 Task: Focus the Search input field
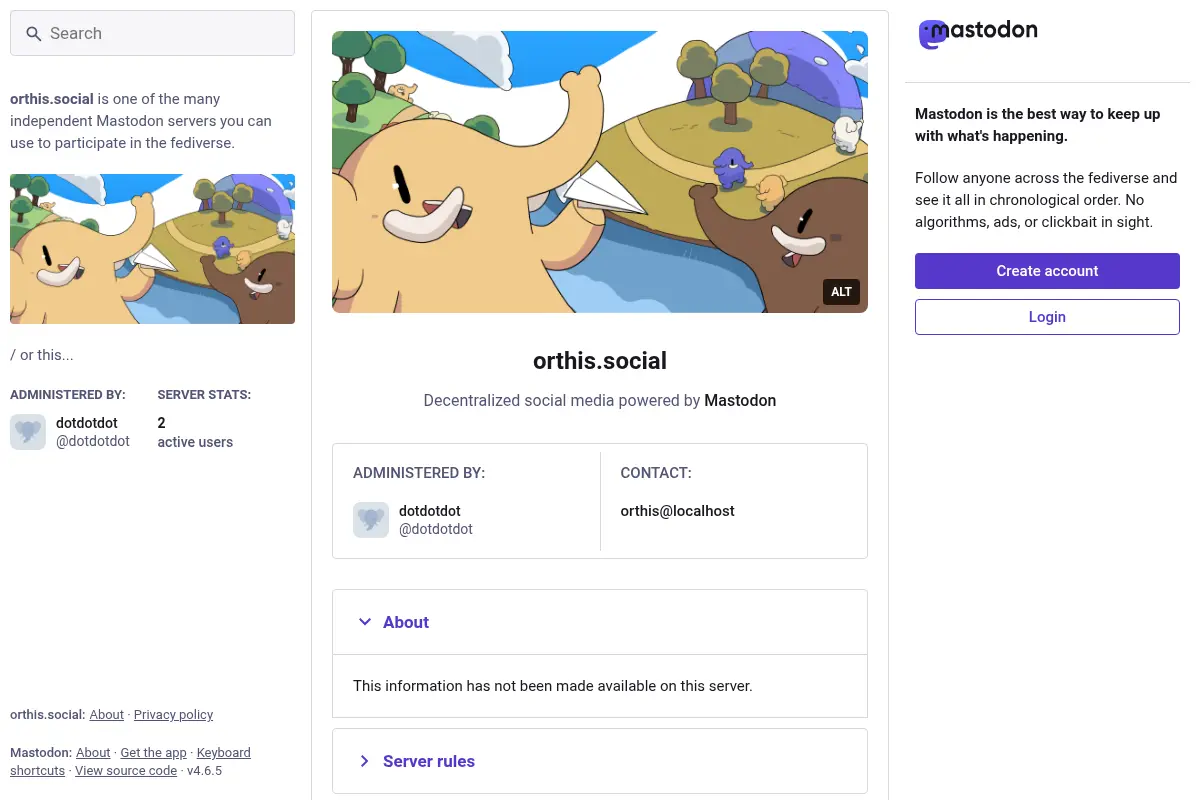pyautogui.click(x=152, y=33)
